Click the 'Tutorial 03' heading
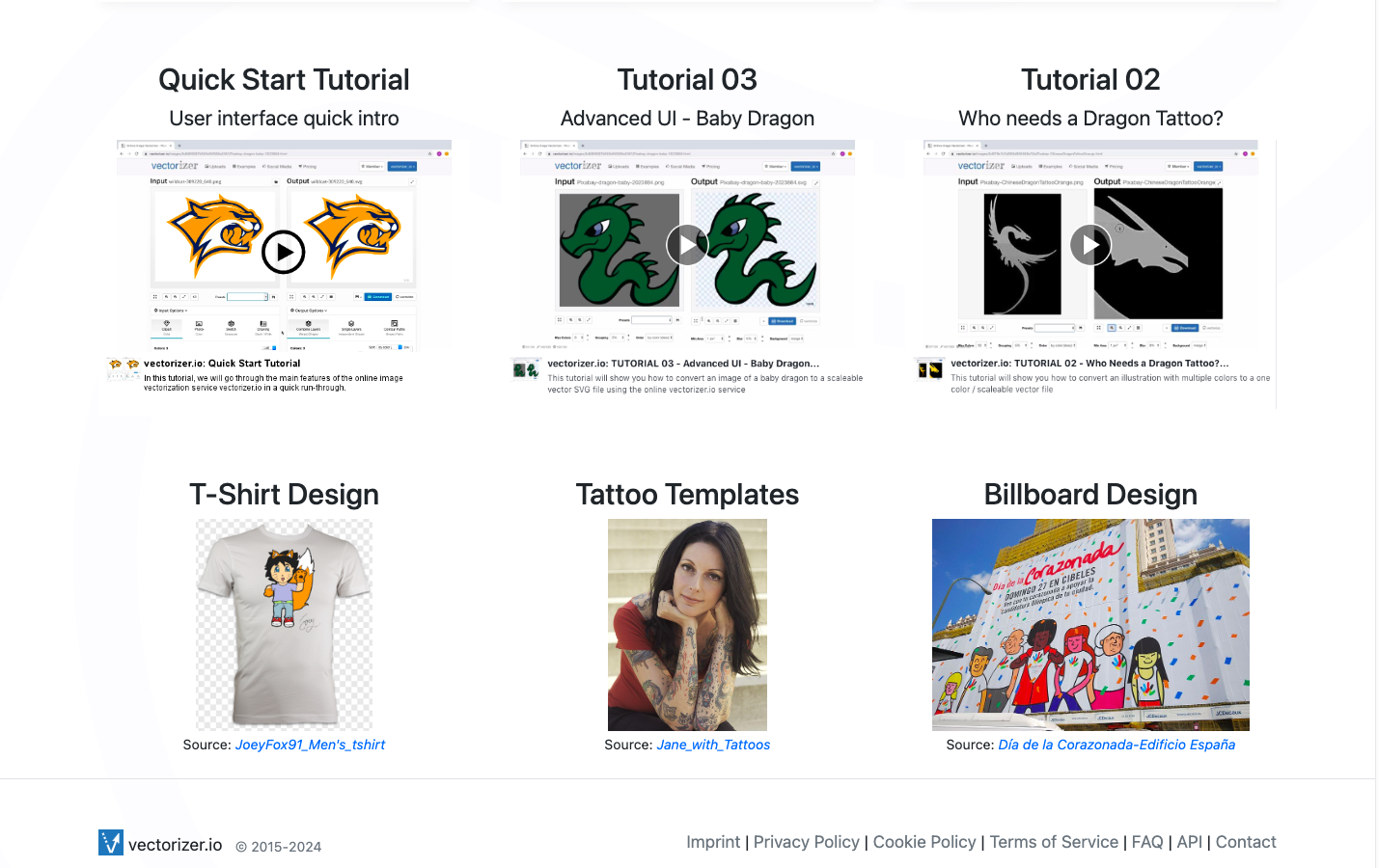Image resolution: width=1378 pixels, height=868 pixels. click(687, 79)
